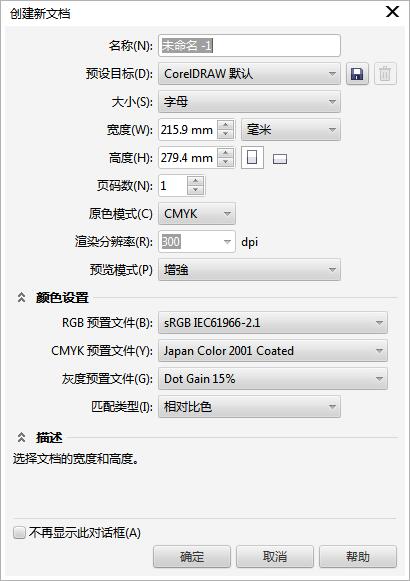Click the 帮助 button
Screen dimensions: 410x581
click(x=358, y=556)
